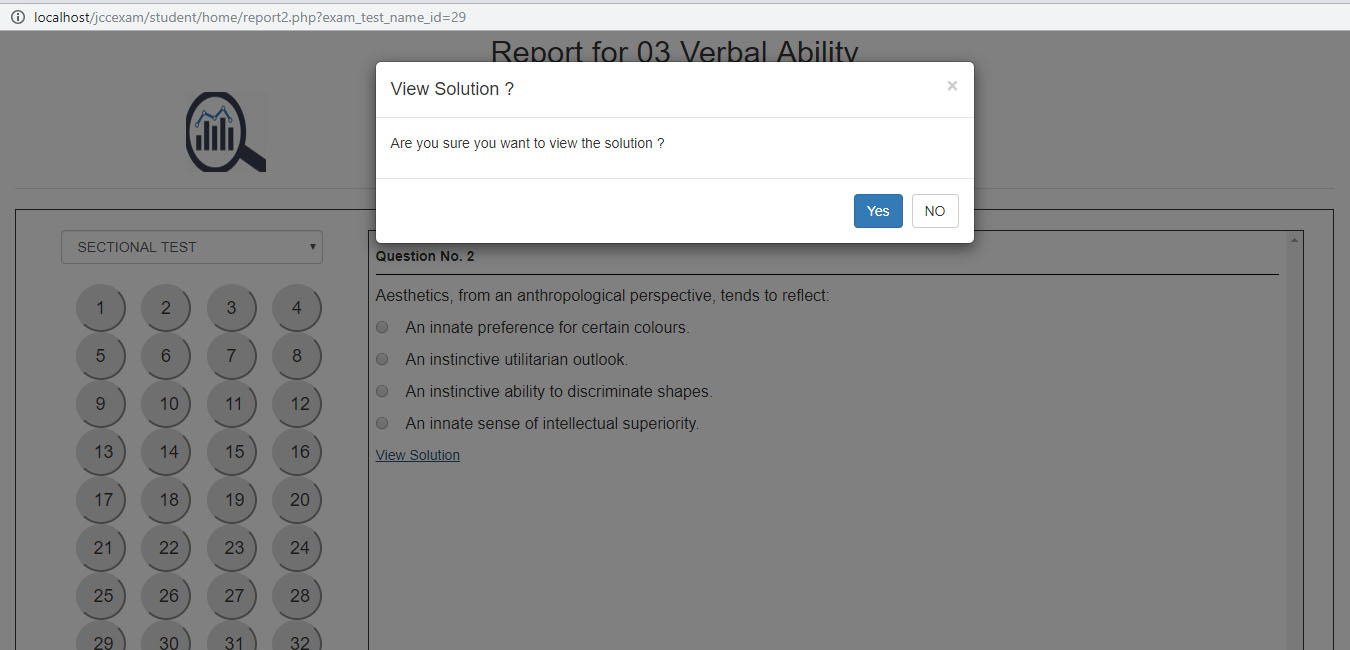This screenshot has height=650, width=1350.
Task: Navigate to question 18 circle
Action: (x=166, y=500)
